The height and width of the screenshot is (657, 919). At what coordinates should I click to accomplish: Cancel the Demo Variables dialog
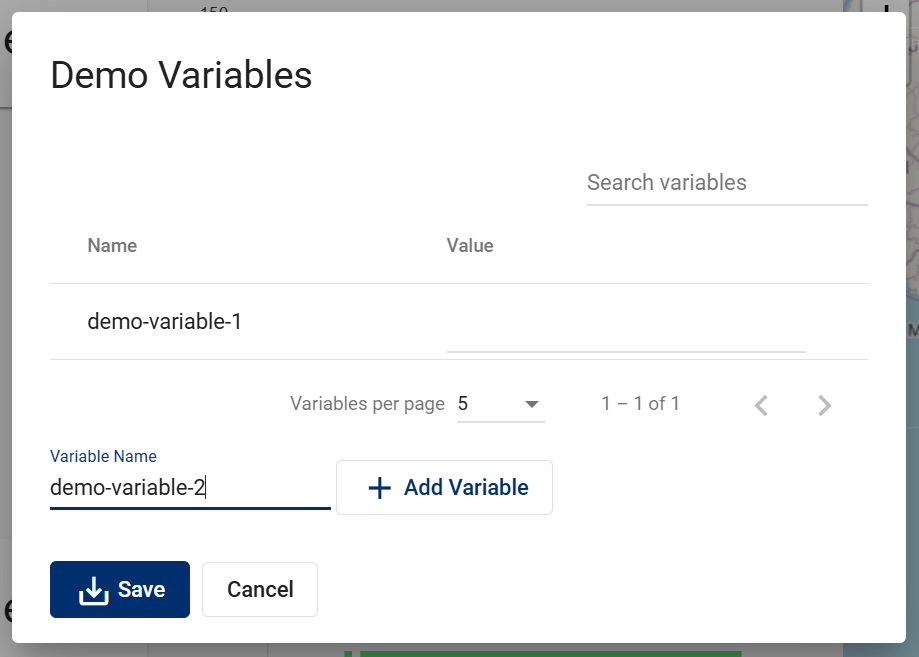(x=260, y=589)
